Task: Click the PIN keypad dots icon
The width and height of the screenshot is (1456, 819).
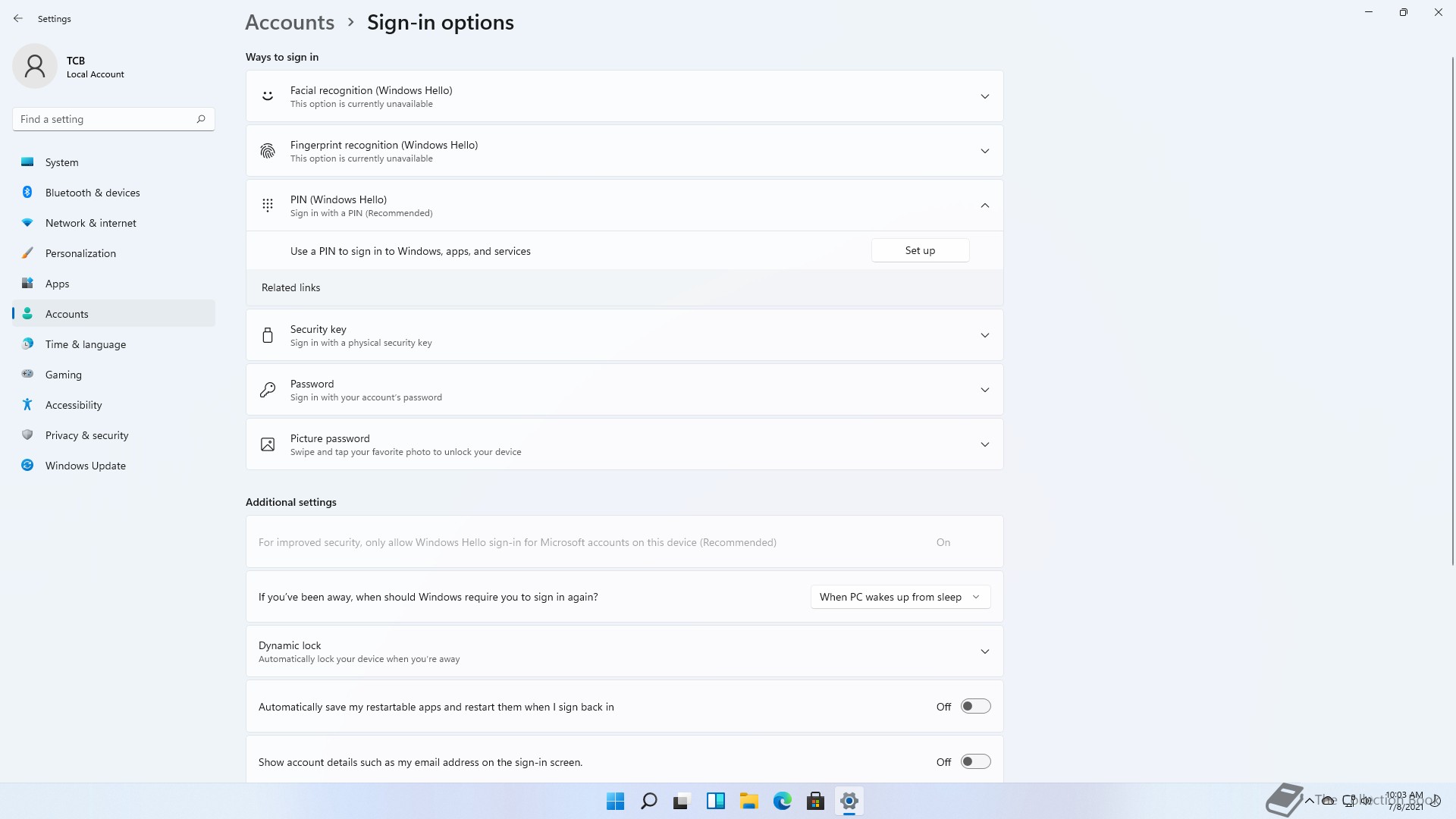Action: [268, 205]
